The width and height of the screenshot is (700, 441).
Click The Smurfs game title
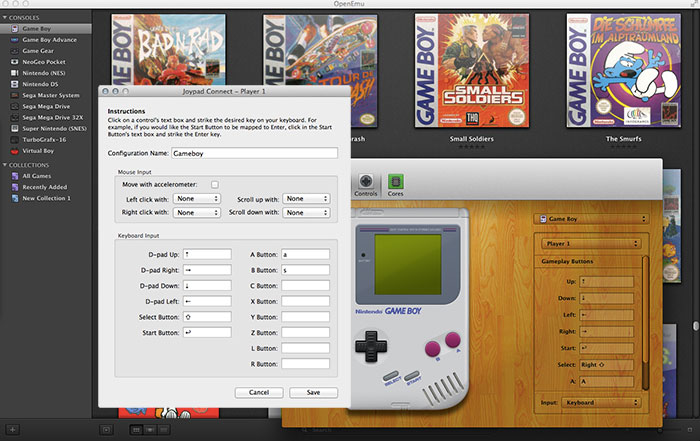[623, 139]
